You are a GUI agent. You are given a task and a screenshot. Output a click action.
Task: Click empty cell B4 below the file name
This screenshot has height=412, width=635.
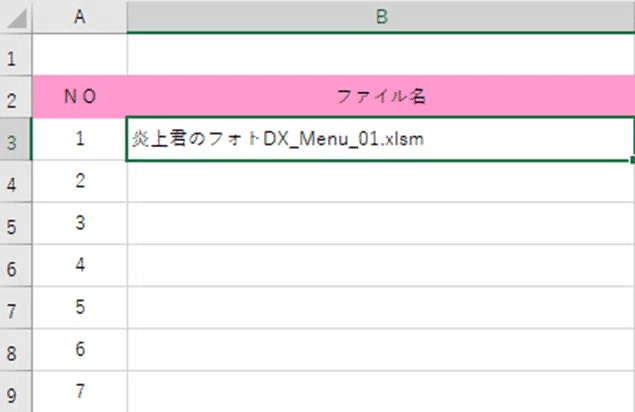[381, 181]
